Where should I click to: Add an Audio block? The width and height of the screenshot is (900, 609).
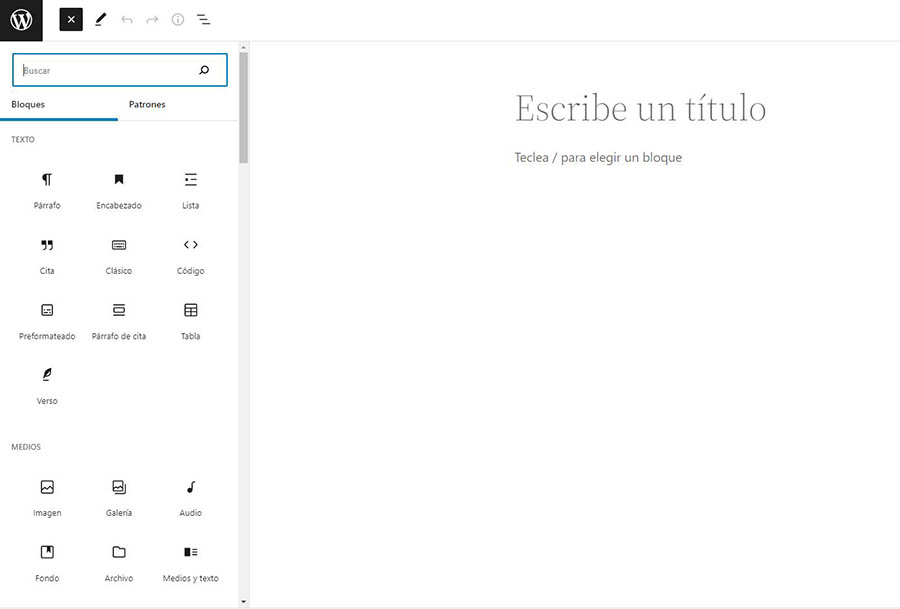tap(190, 497)
